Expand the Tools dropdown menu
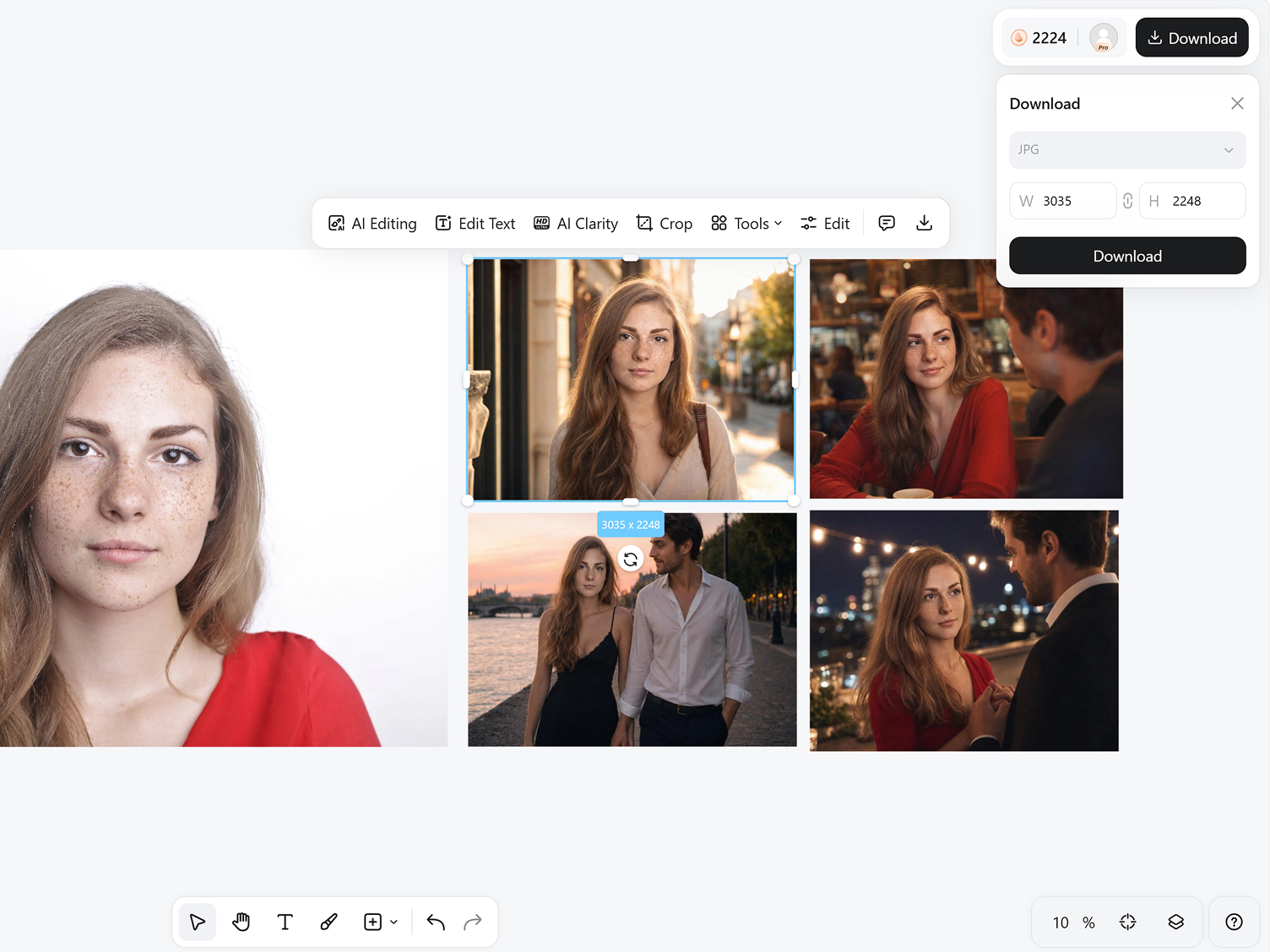The width and height of the screenshot is (1270, 952). [x=746, y=224]
